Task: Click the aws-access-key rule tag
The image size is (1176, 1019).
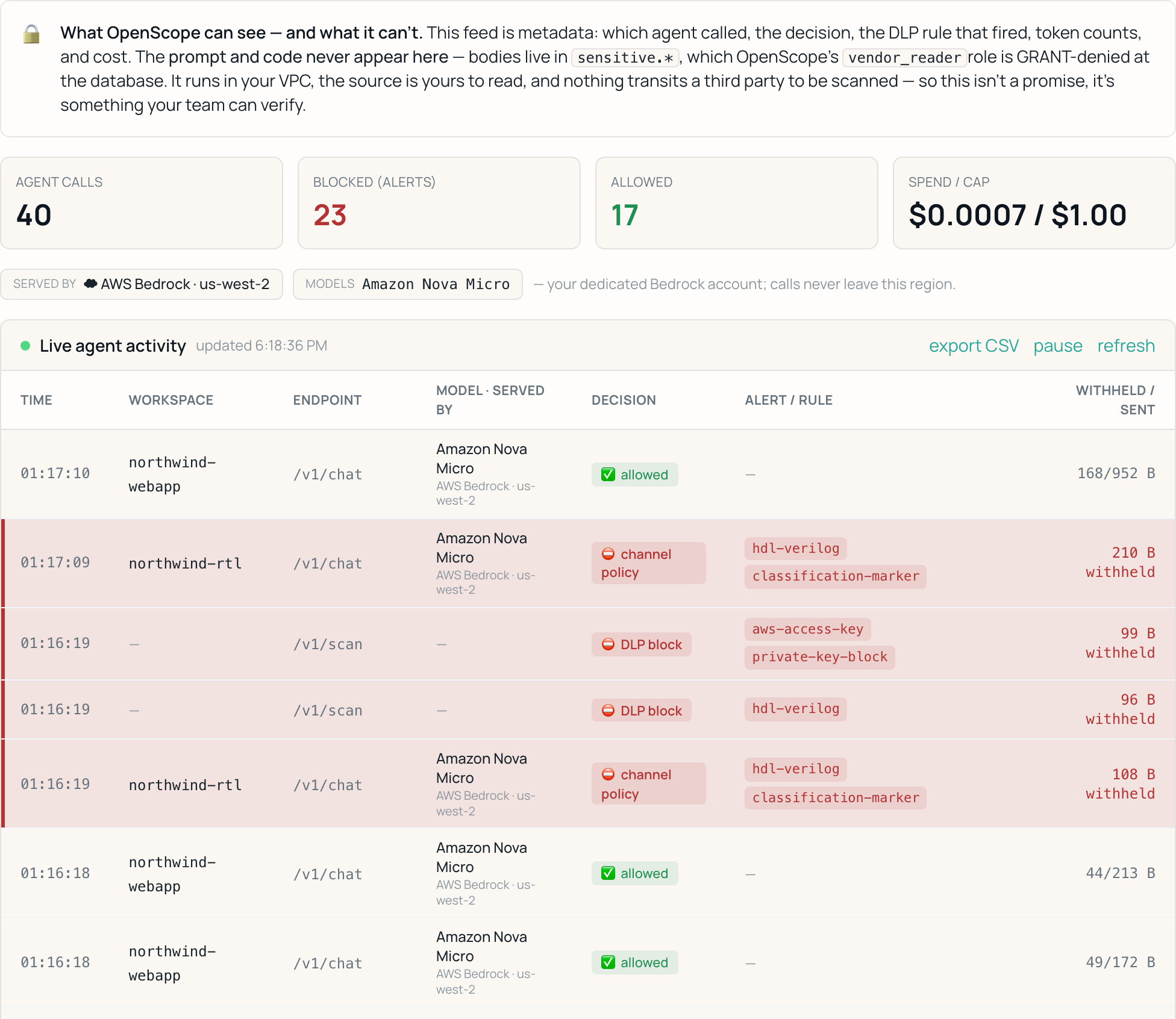Action: (808, 629)
